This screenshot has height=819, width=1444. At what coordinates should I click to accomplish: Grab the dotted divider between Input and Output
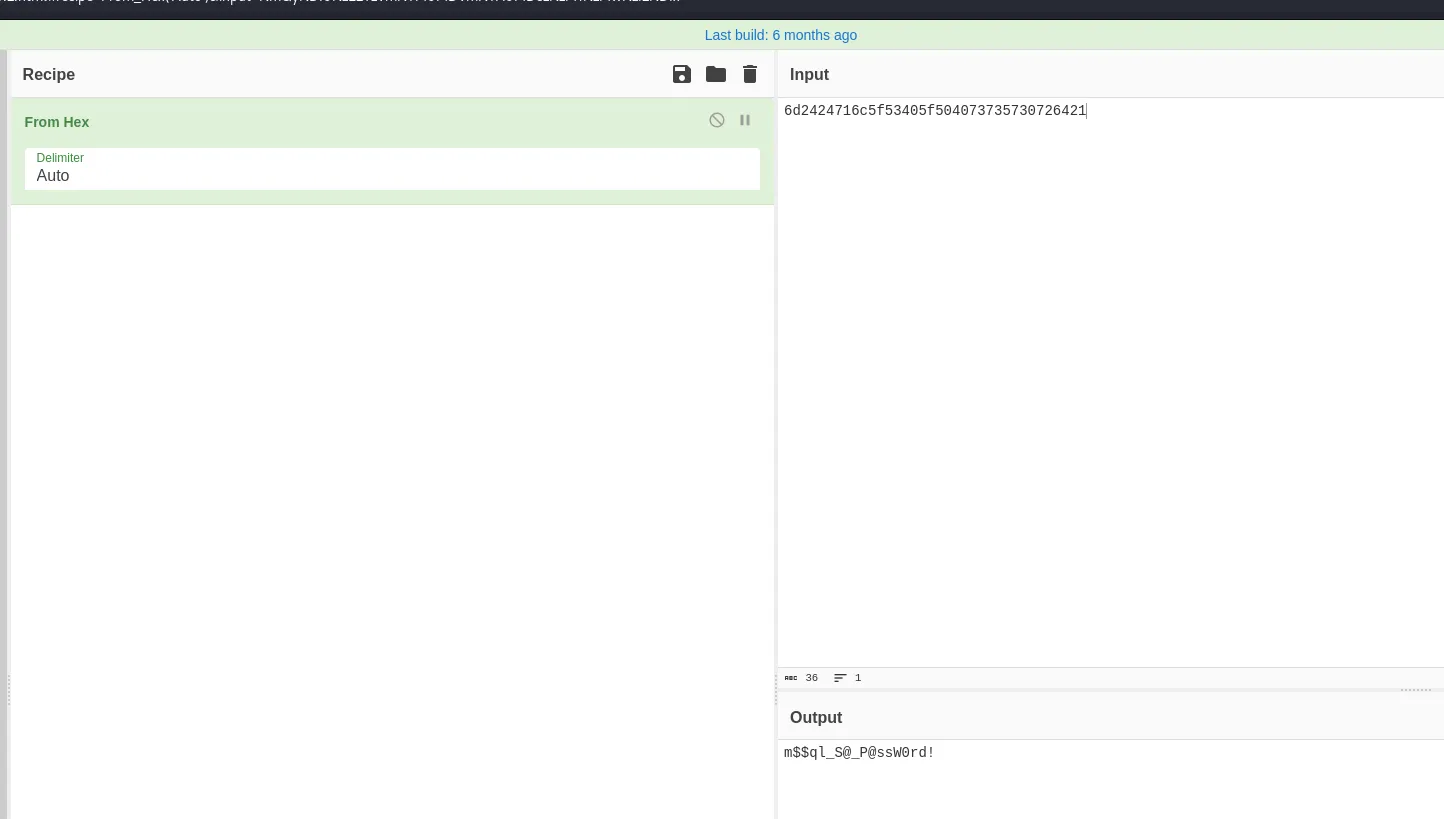[1416, 690]
